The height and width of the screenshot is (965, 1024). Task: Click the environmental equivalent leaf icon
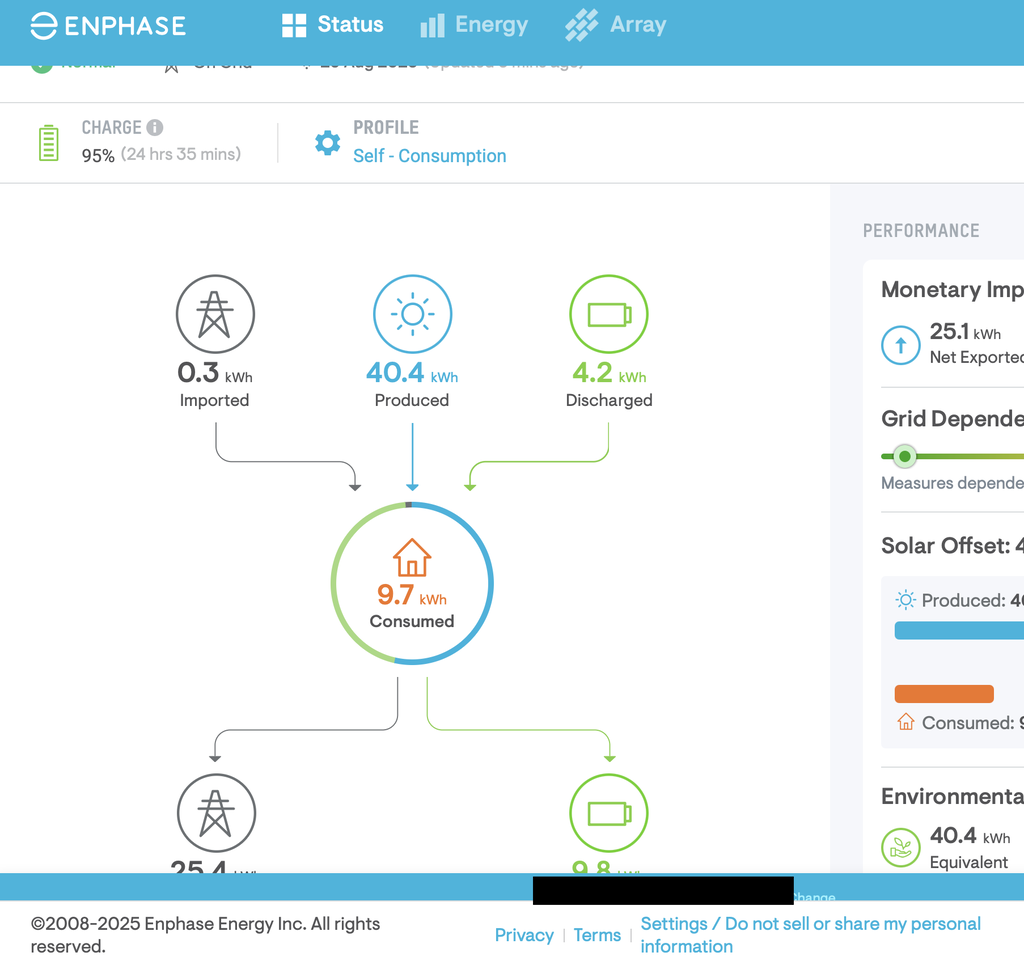pyautogui.click(x=900, y=847)
